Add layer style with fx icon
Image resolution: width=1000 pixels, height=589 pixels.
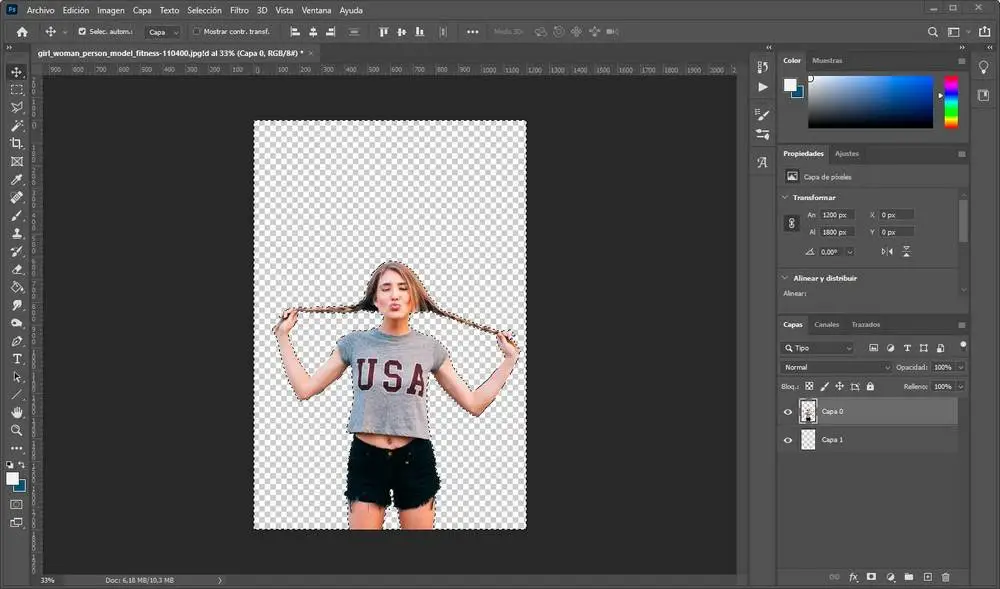pos(853,577)
